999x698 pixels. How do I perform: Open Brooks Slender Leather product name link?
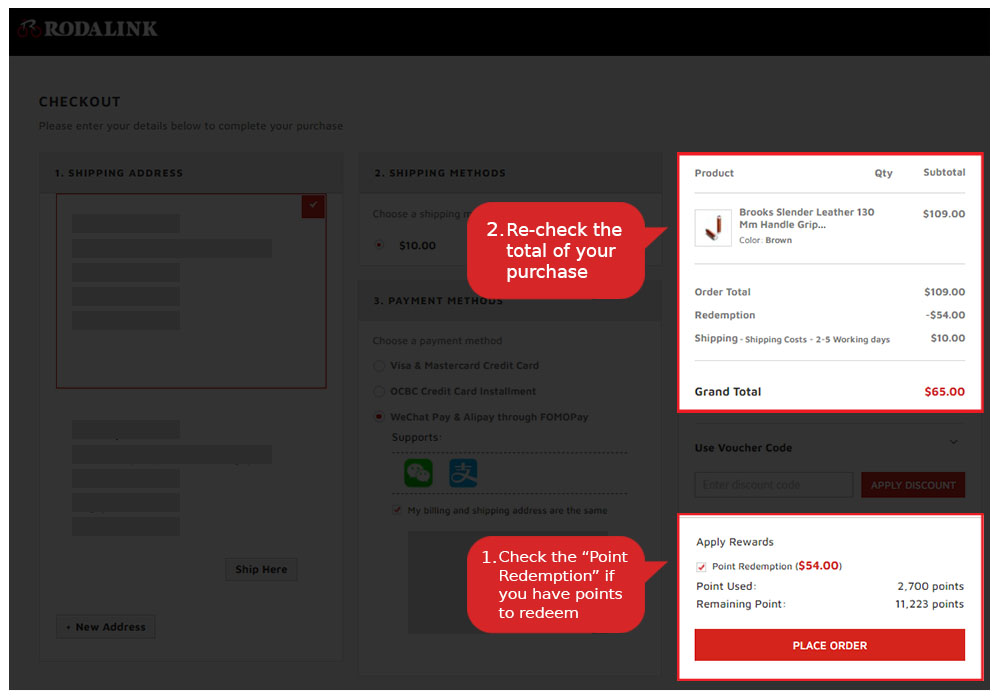pos(806,218)
